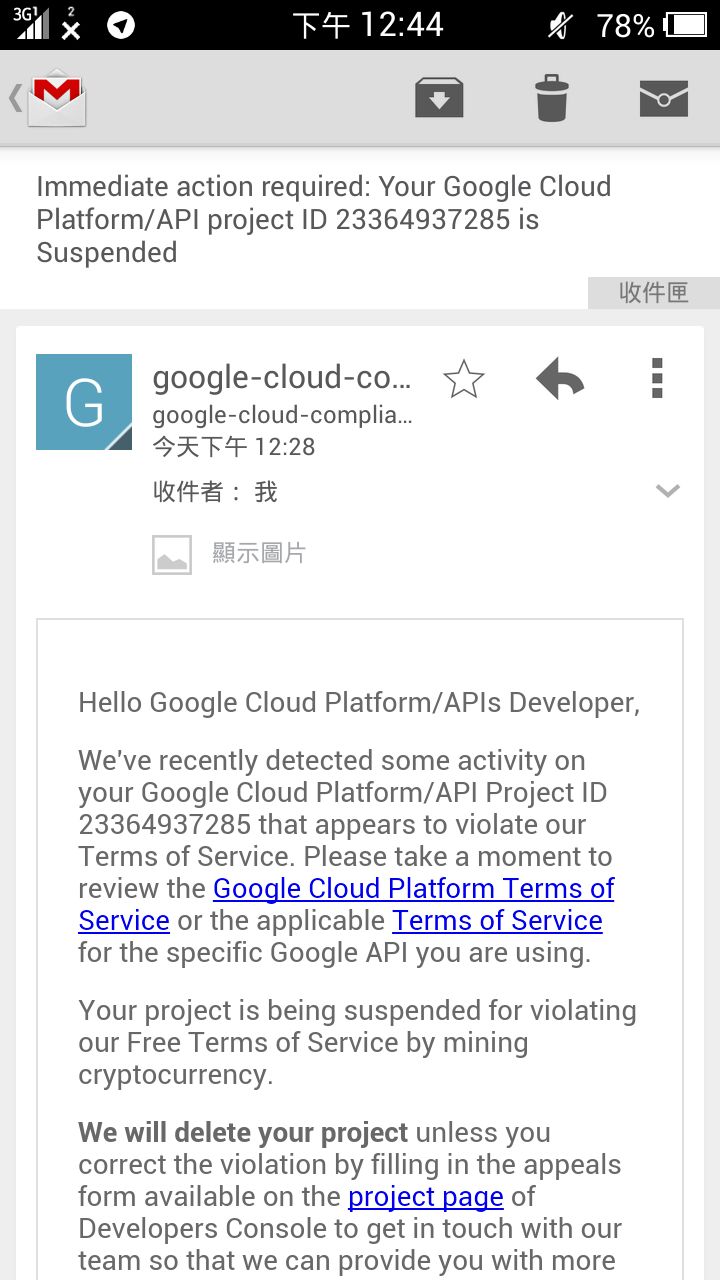Screen dimensions: 720x1280
Task: Open the three-dot message options menu
Action: (657, 380)
